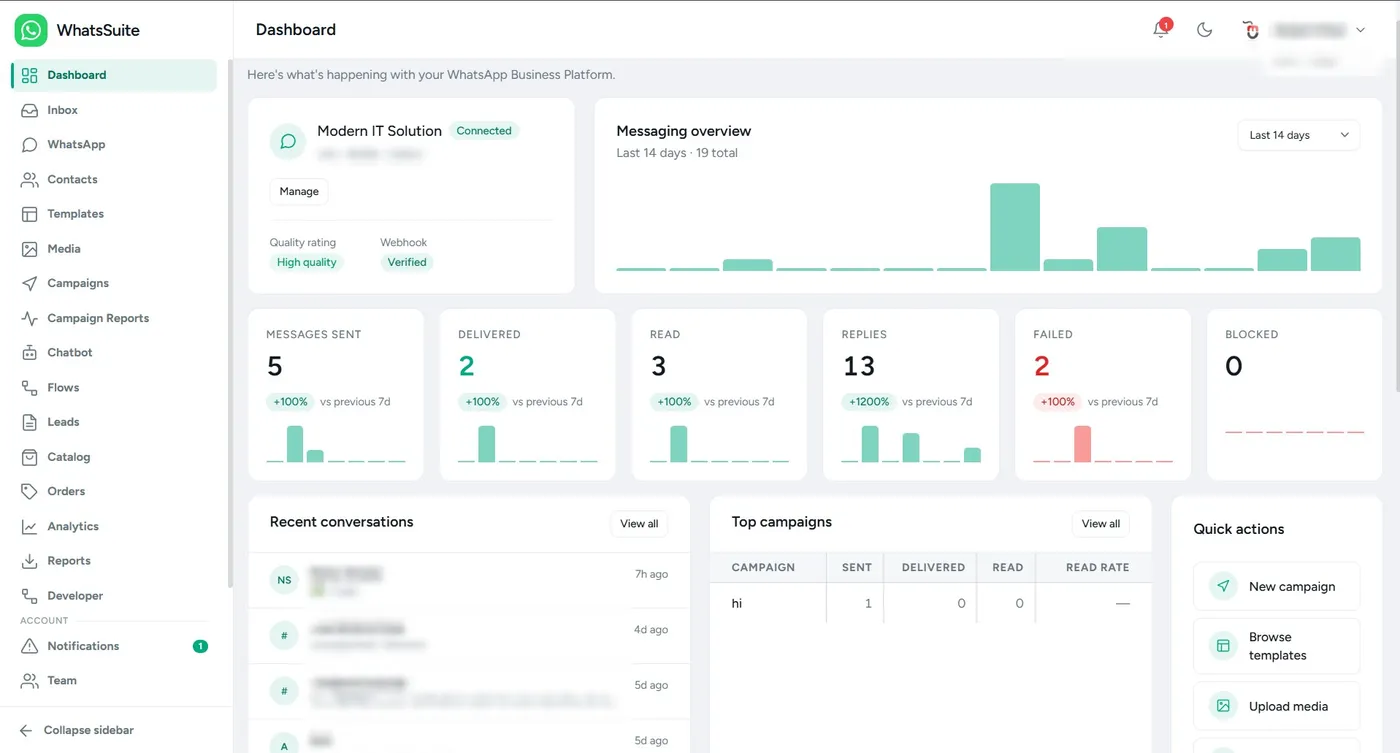Click the Analytics chart icon
Image resolution: width=1400 pixels, height=753 pixels.
[x=30, y=526]
